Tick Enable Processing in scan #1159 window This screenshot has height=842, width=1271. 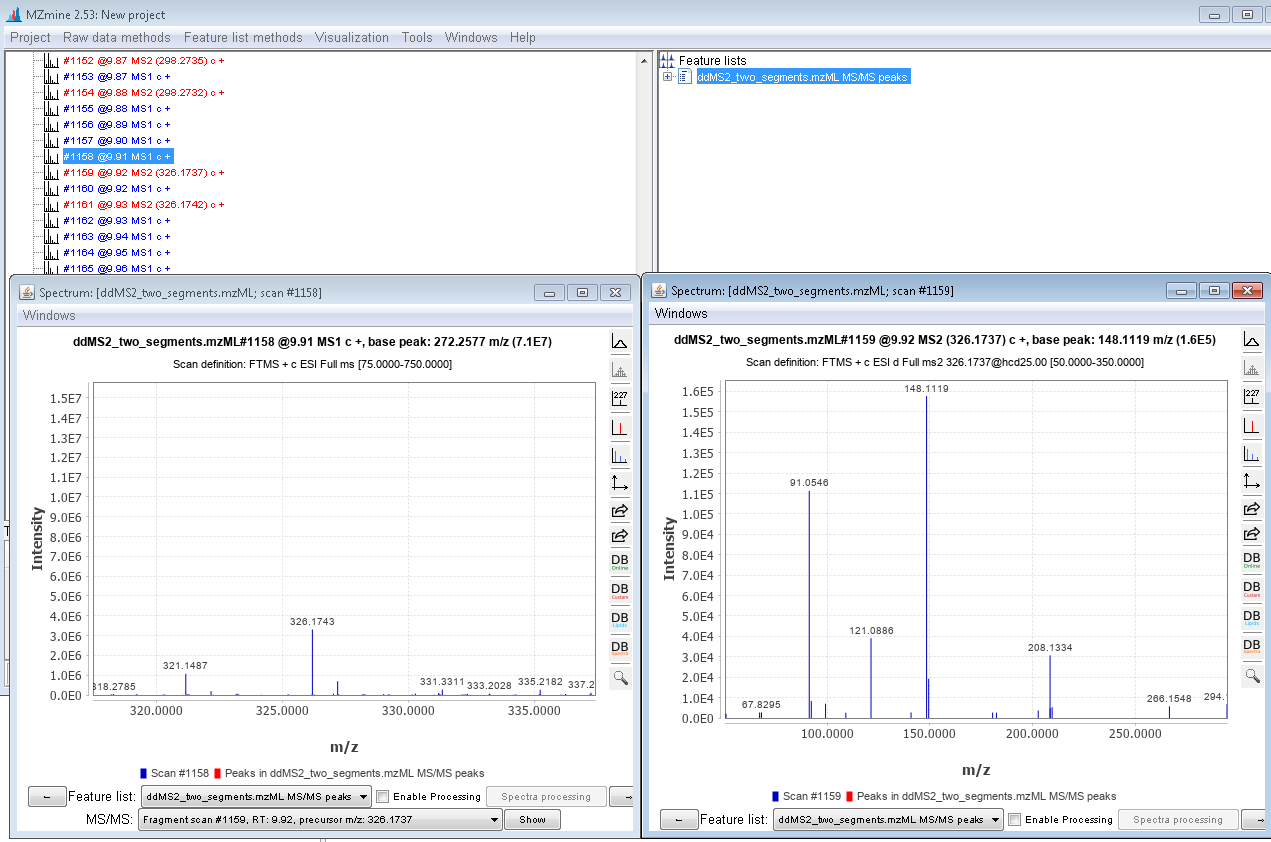(1015, 820)
